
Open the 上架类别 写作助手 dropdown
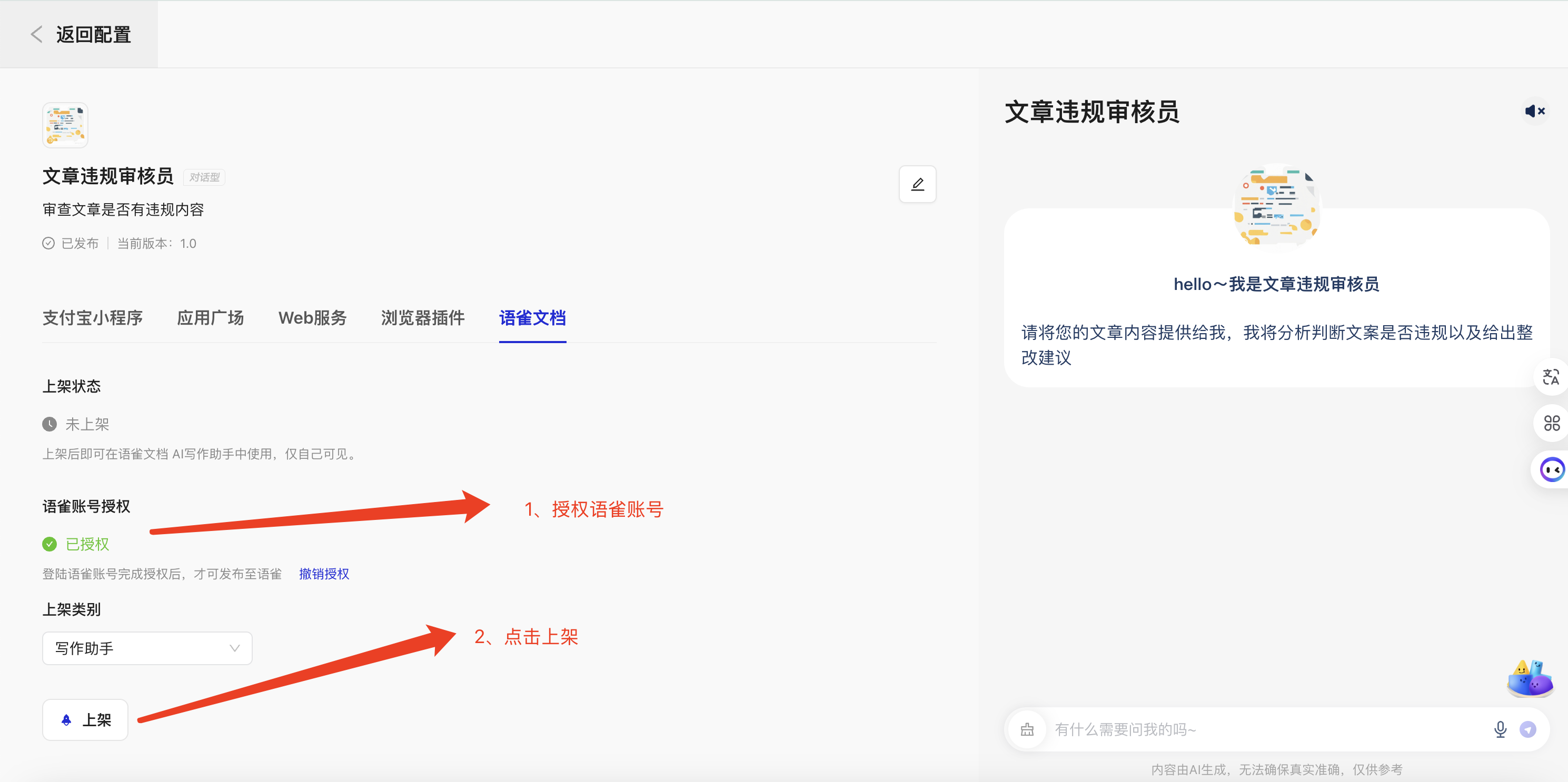(x=147, y=648)
